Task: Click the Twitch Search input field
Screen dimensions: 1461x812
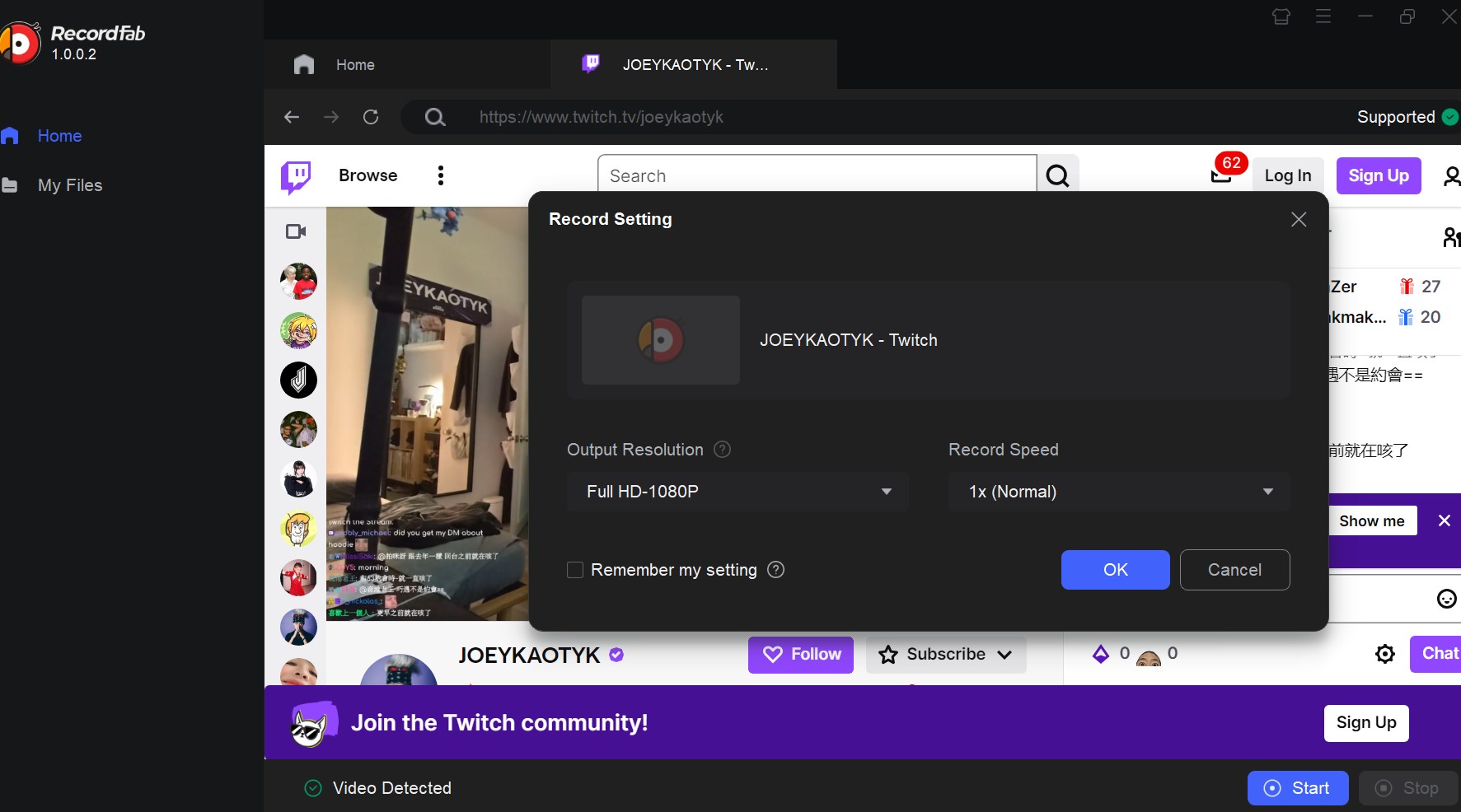Action: click(817, 175)
